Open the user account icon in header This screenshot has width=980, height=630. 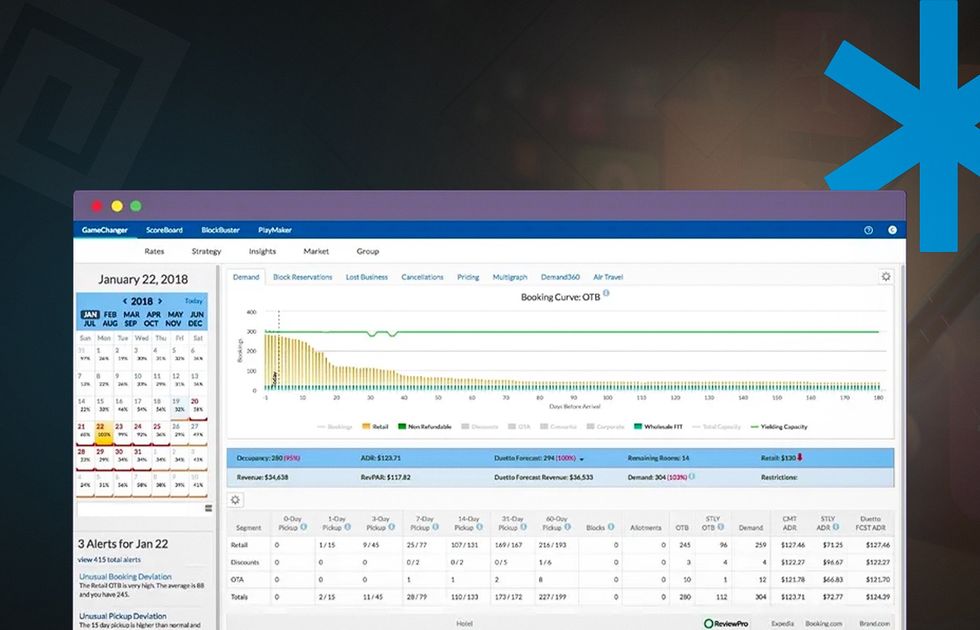point(892,230)
